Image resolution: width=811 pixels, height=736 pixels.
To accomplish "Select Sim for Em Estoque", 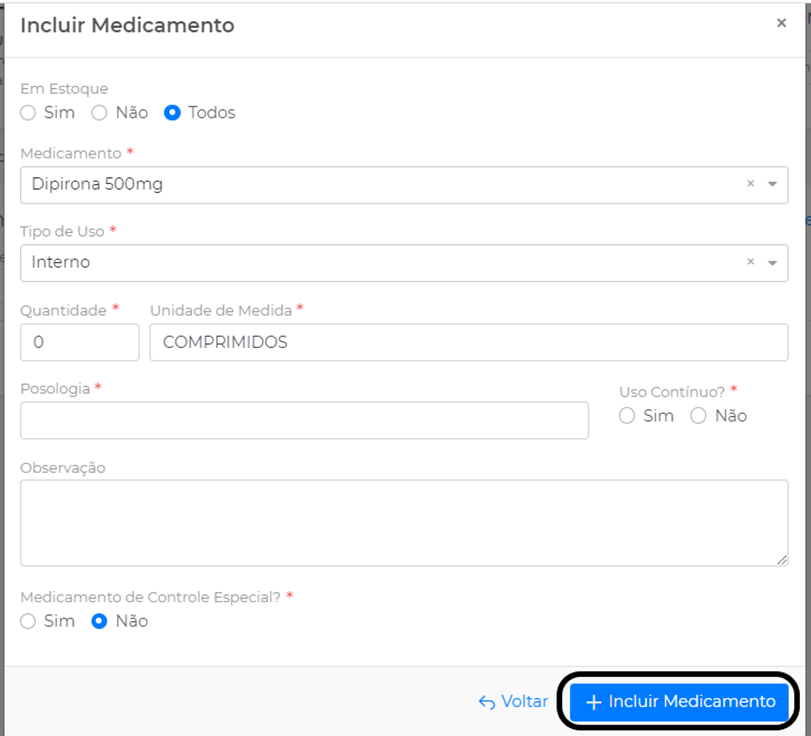I will pos(29,113).
